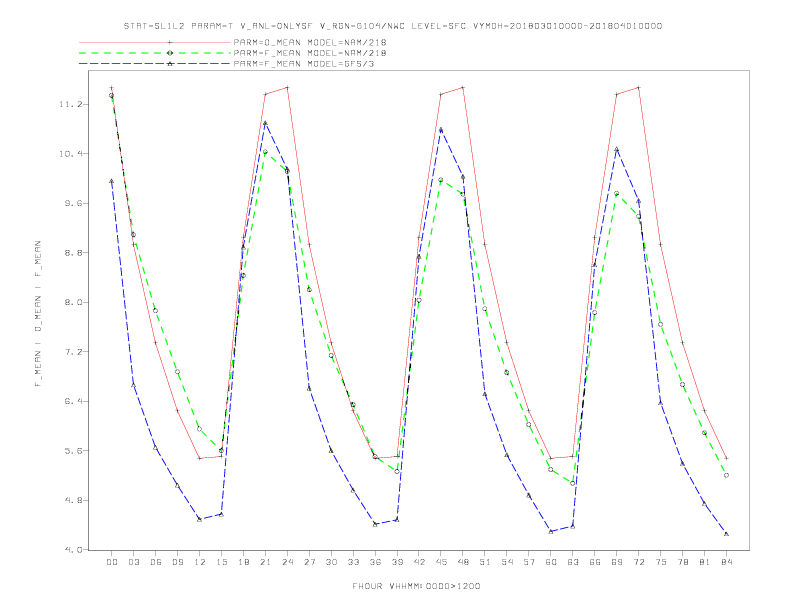Click forecast hour 21 on the x-axis

coord(265,562)
